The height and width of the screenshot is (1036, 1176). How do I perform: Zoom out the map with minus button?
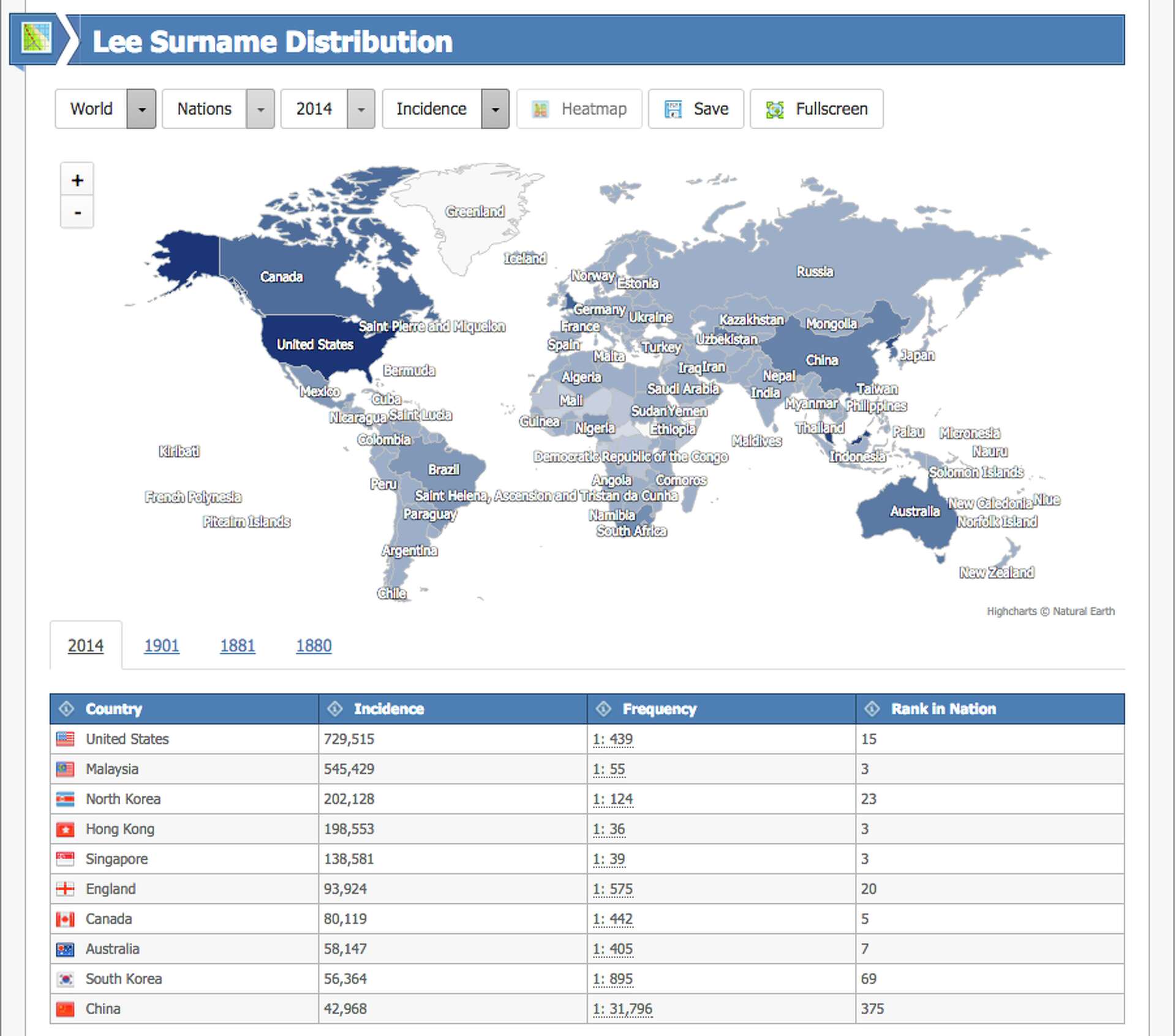[77, 212]
